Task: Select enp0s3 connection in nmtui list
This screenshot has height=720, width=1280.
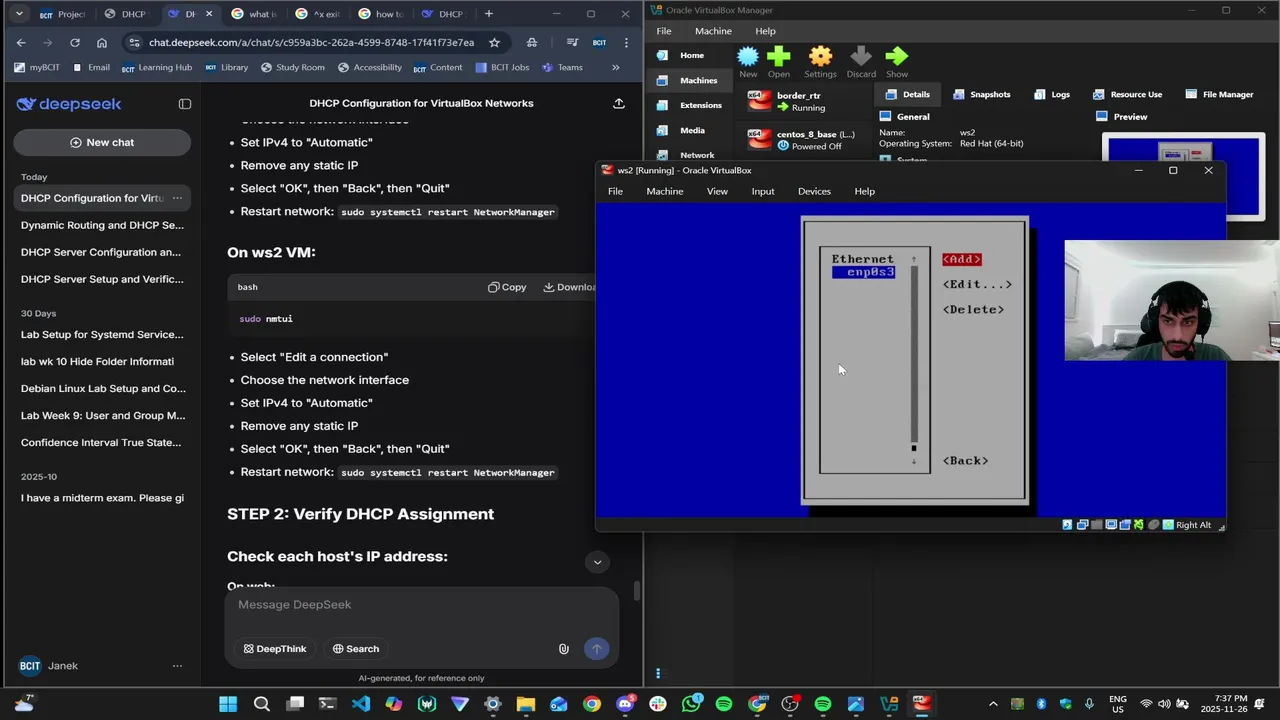Action: click(864, 272)
